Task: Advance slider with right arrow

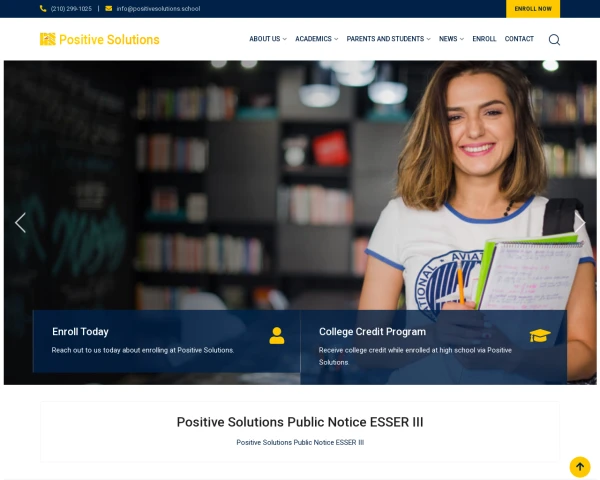Action: [579, 223]
